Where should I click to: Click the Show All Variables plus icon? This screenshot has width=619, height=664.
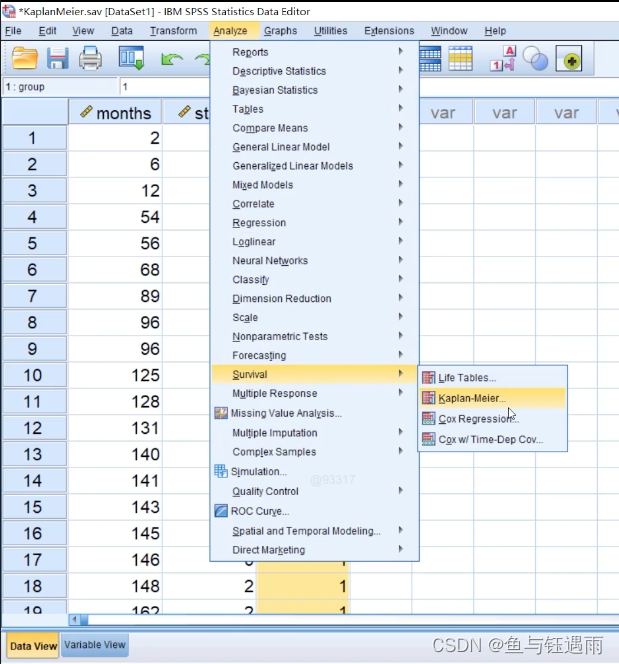point(569,59)
